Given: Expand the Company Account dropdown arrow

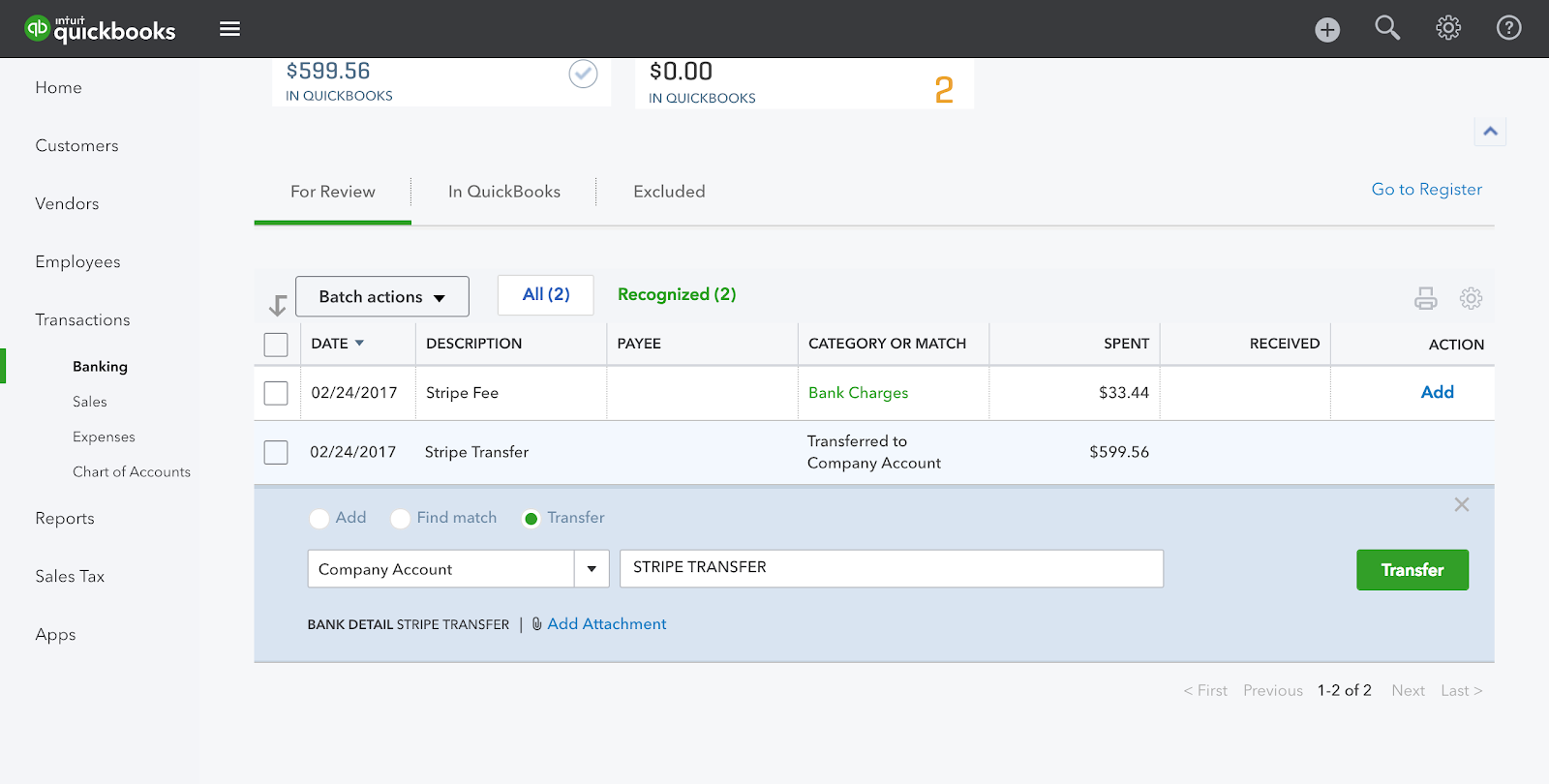Looking at the screenshot, I should click(x=592, y=569).
